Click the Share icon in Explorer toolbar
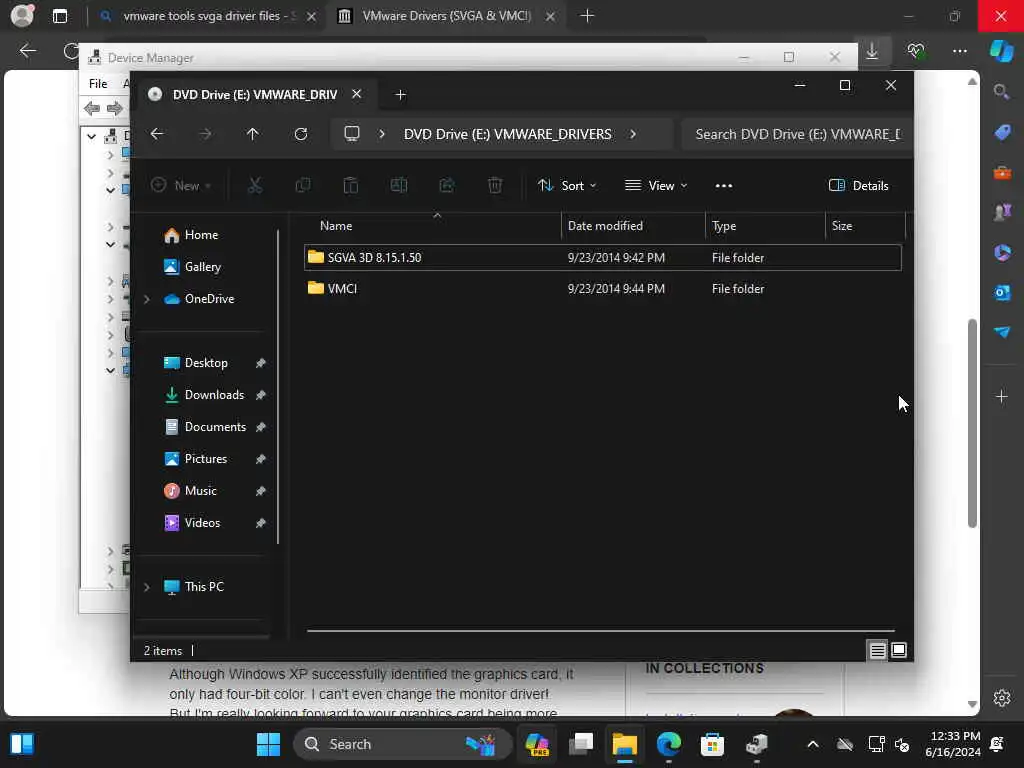The image size is (1024, 768). [x=447, y=185]
